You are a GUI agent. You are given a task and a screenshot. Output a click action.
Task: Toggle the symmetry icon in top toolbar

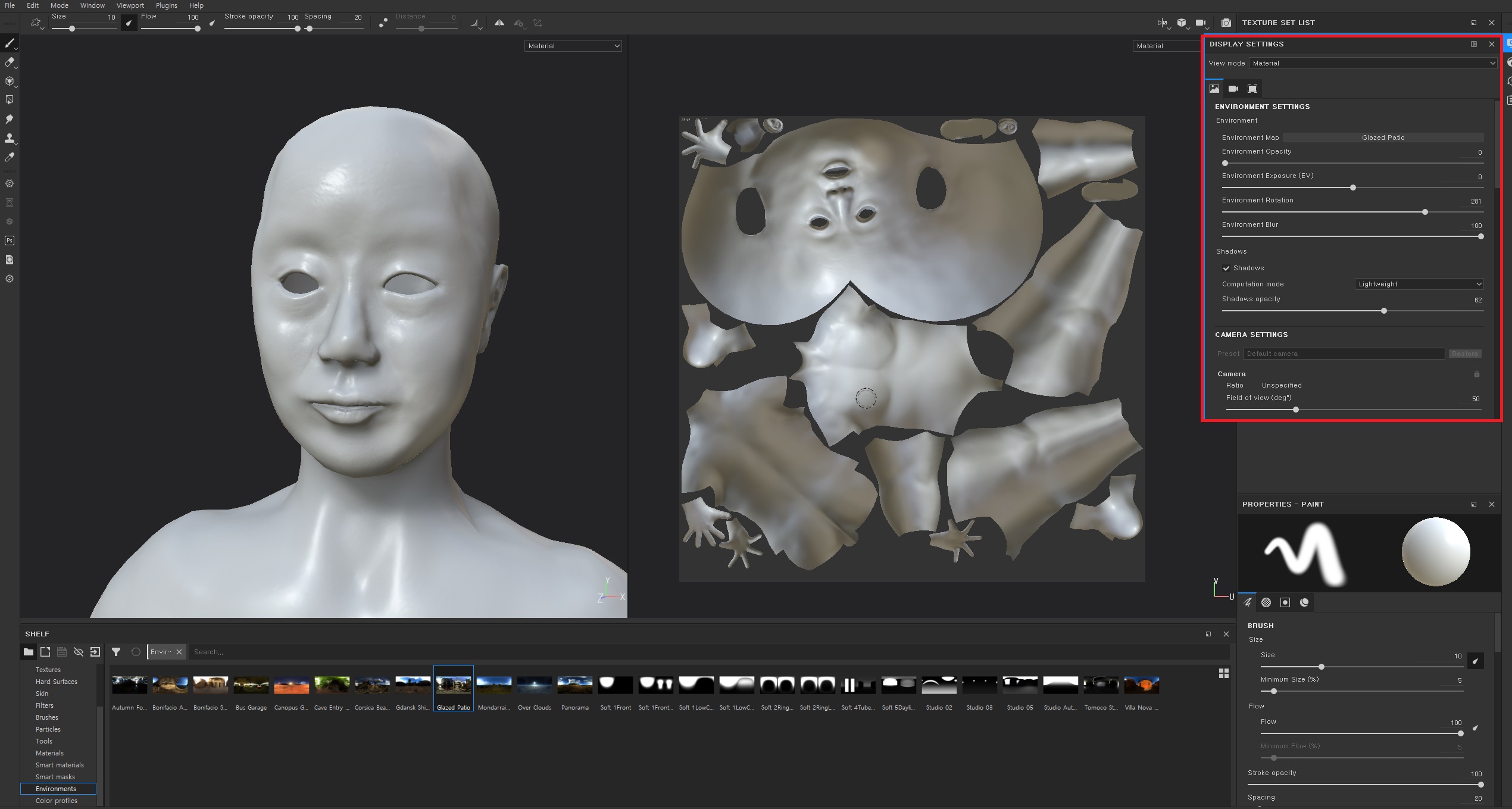point(499,23)
